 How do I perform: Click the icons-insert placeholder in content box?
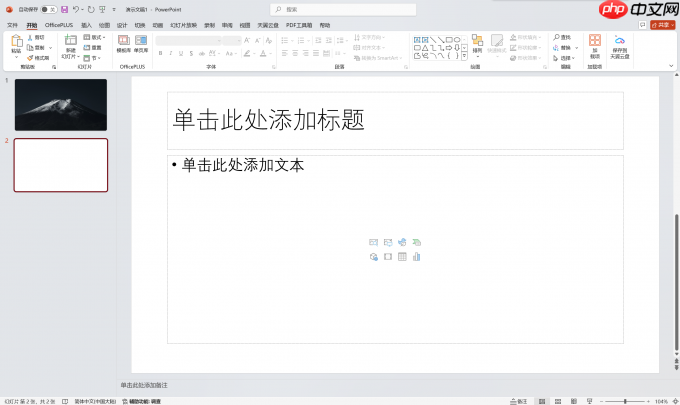point(402,242)
